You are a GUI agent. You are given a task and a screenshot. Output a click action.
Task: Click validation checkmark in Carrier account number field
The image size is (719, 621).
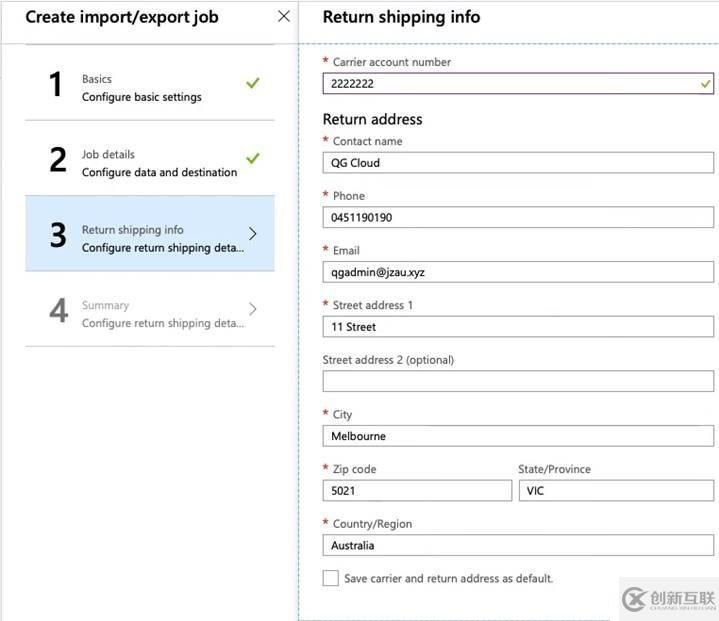(x=705, y=83)
